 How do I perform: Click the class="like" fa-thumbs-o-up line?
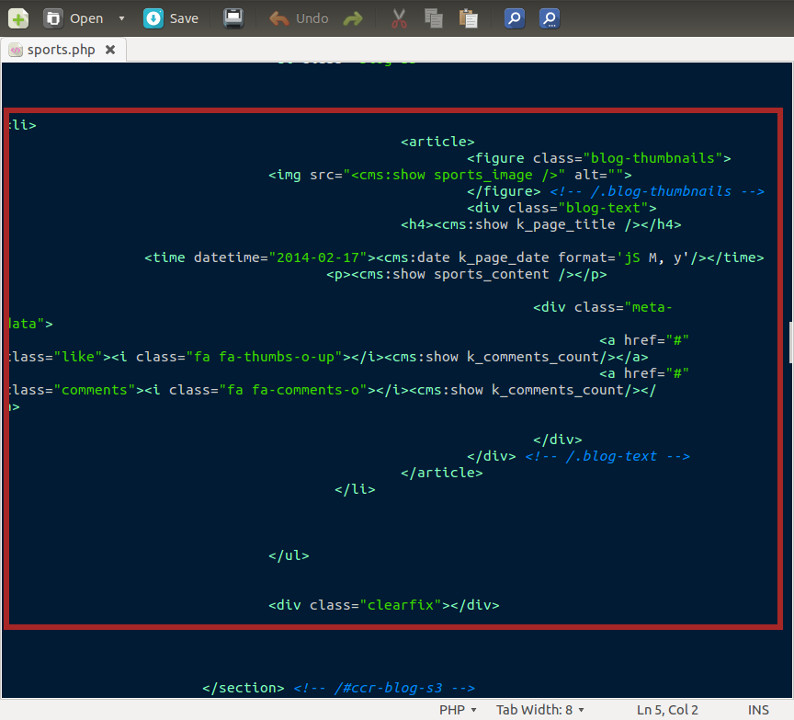[328, 357]
